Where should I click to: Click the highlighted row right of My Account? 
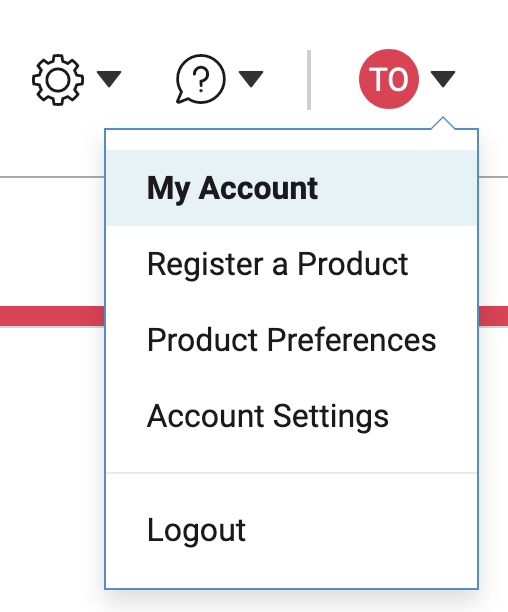[398, 188]
